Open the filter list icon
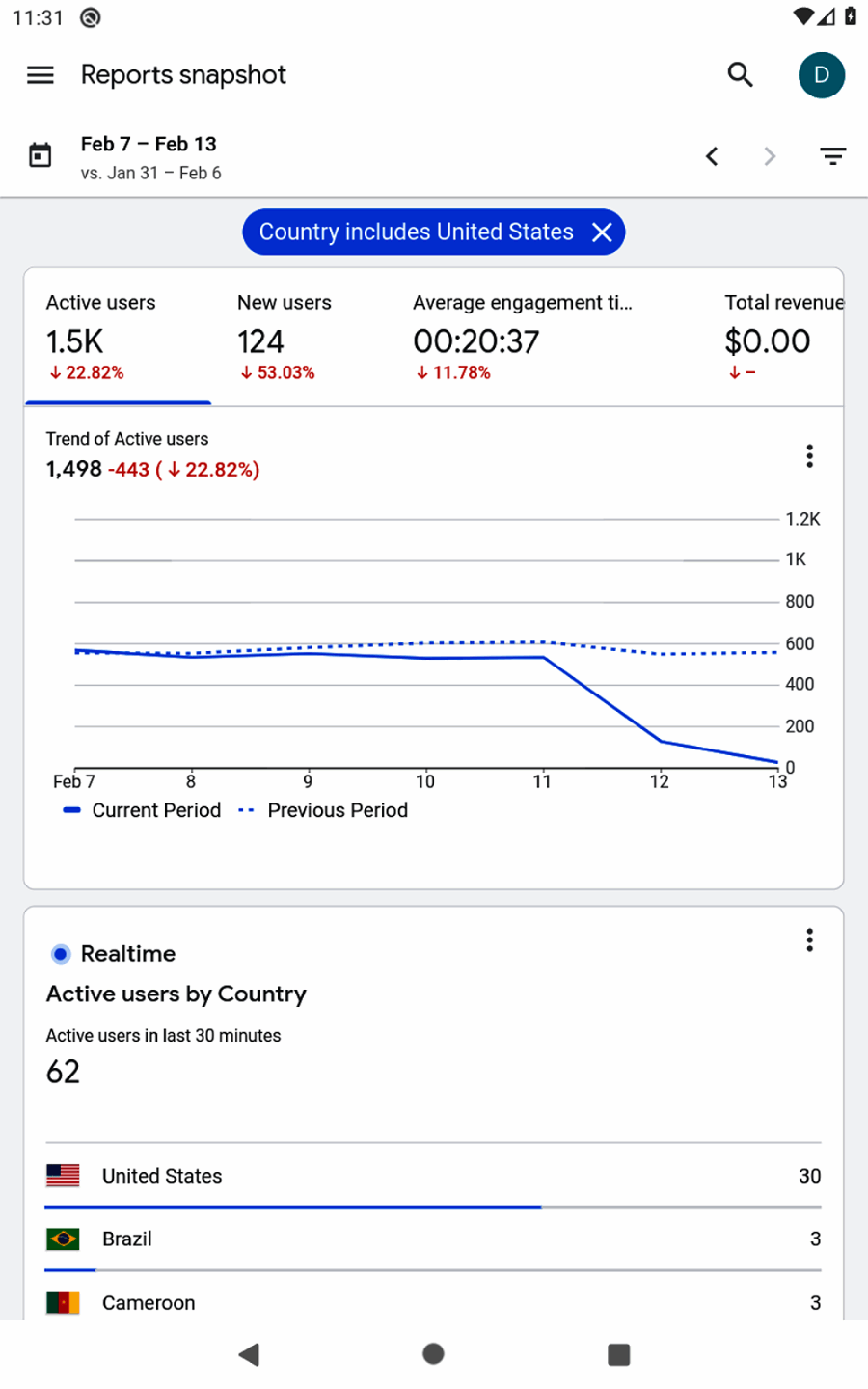The height and width of the screenshot is (1389, 868). 833,156
